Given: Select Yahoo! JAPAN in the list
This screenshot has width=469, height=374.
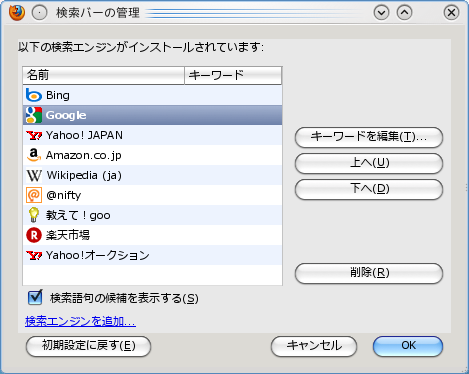Looking at the screenshot, I should pyautogui.click(x=152, y=135).
